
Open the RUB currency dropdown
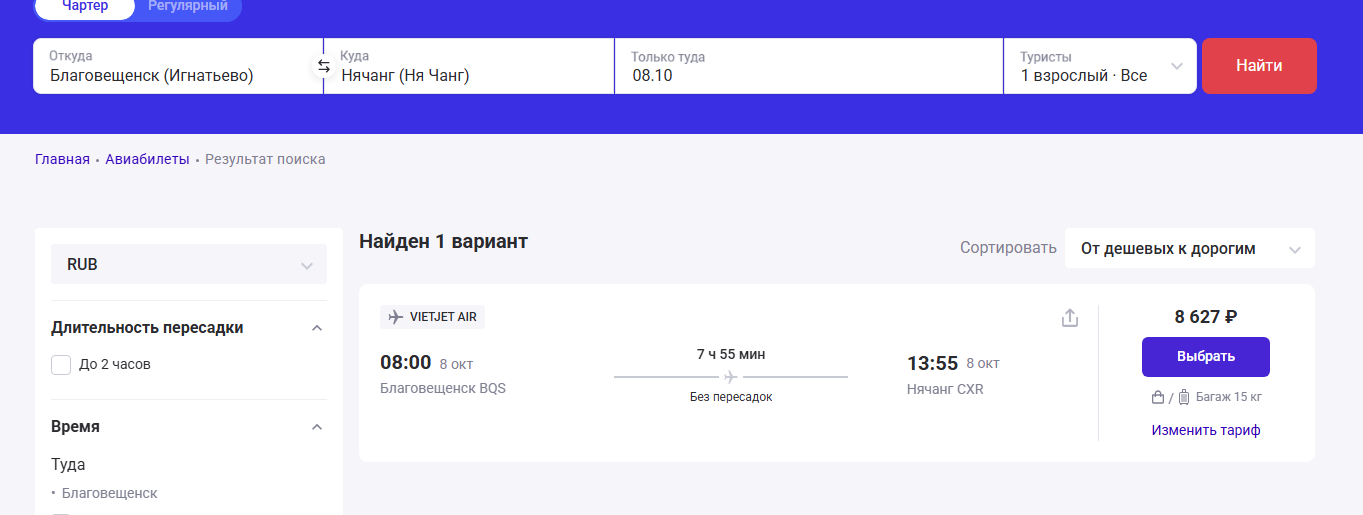189,265
